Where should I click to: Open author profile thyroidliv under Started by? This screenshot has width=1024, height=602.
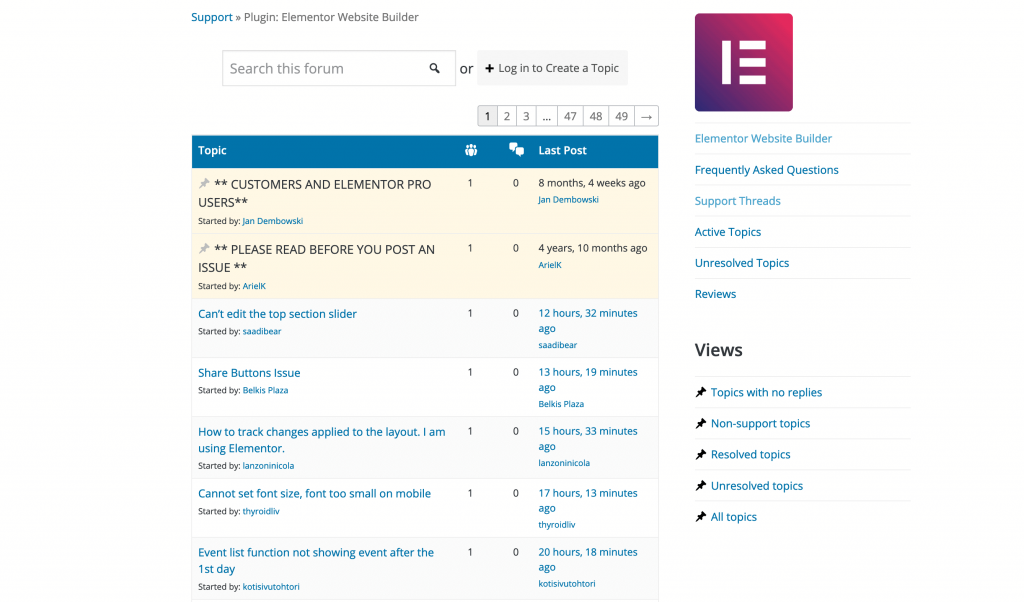[261, 511]
